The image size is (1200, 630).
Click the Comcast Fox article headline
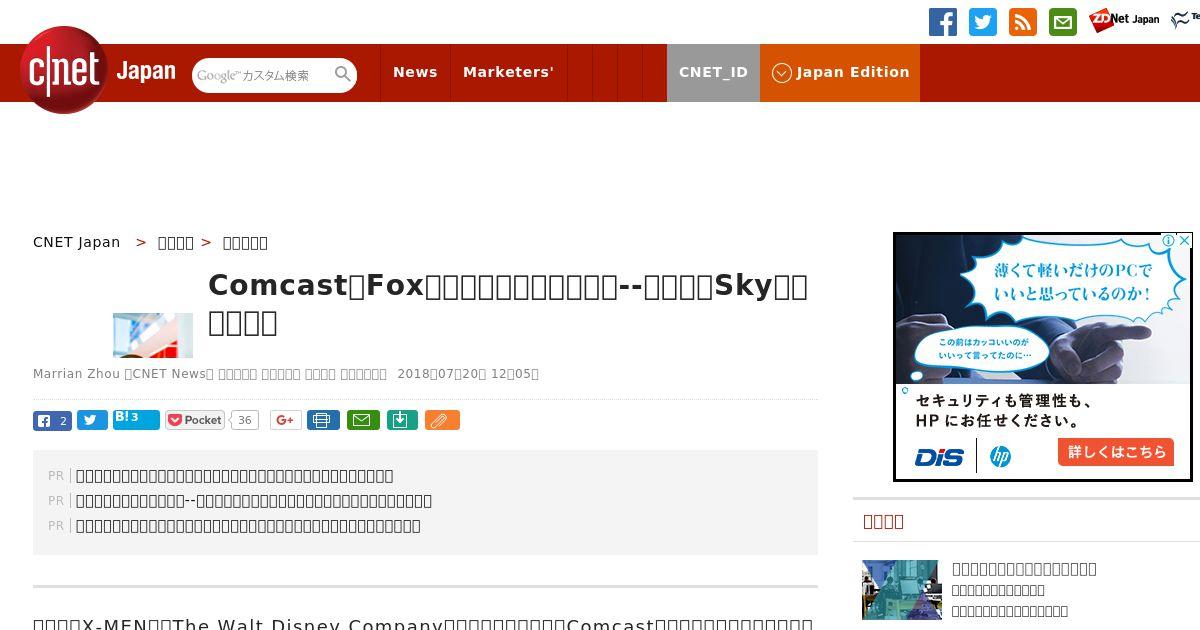point(508,304)
